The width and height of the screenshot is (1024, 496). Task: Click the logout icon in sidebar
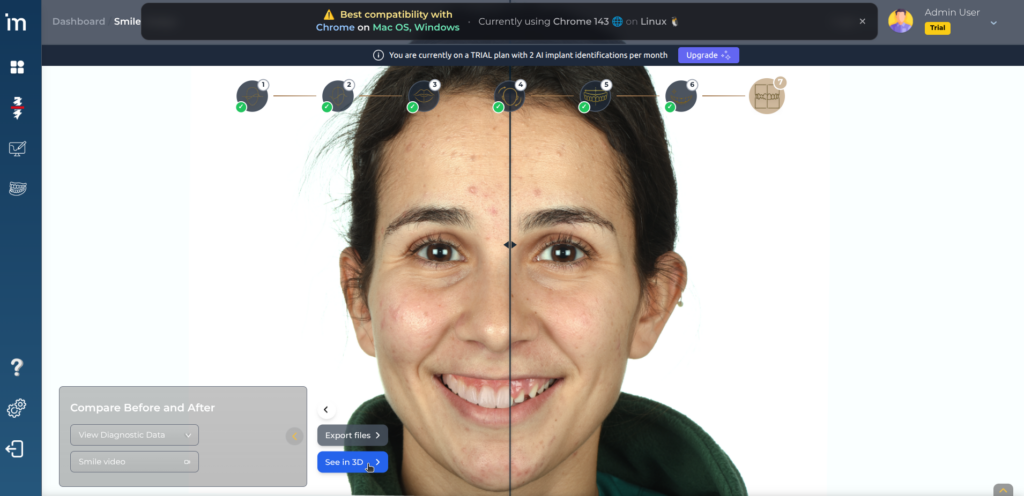(17, 449)
